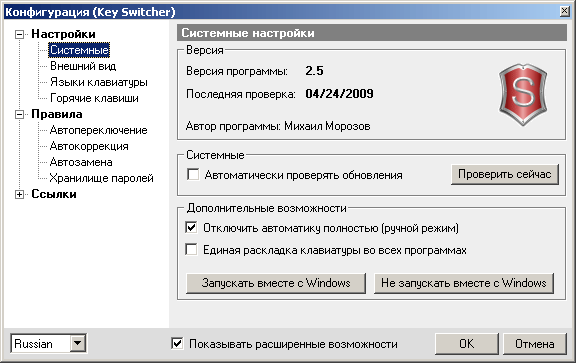
Task: Open Хранилище паролей item
Action: [x=101, y=178]
